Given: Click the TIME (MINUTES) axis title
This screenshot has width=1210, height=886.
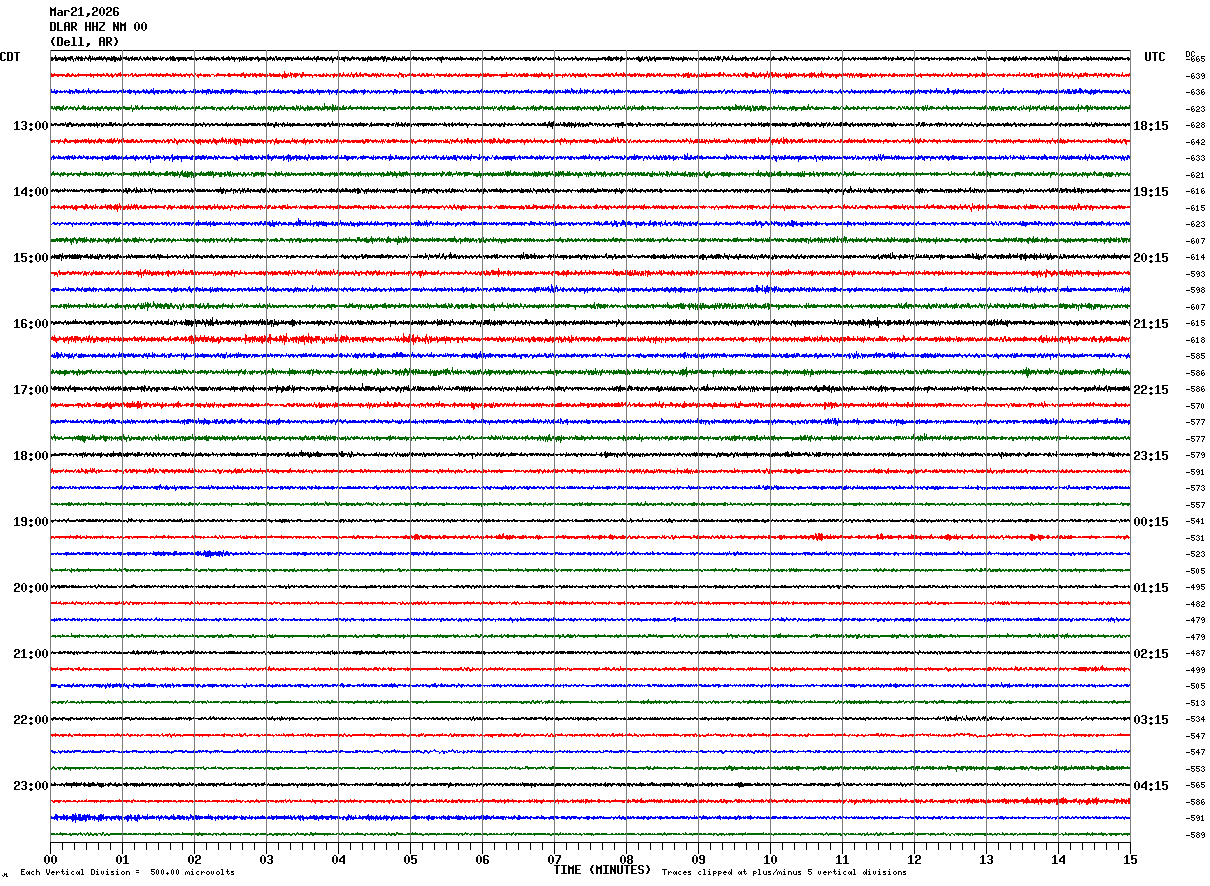Looking at the screenshot, I should [602, 870].
